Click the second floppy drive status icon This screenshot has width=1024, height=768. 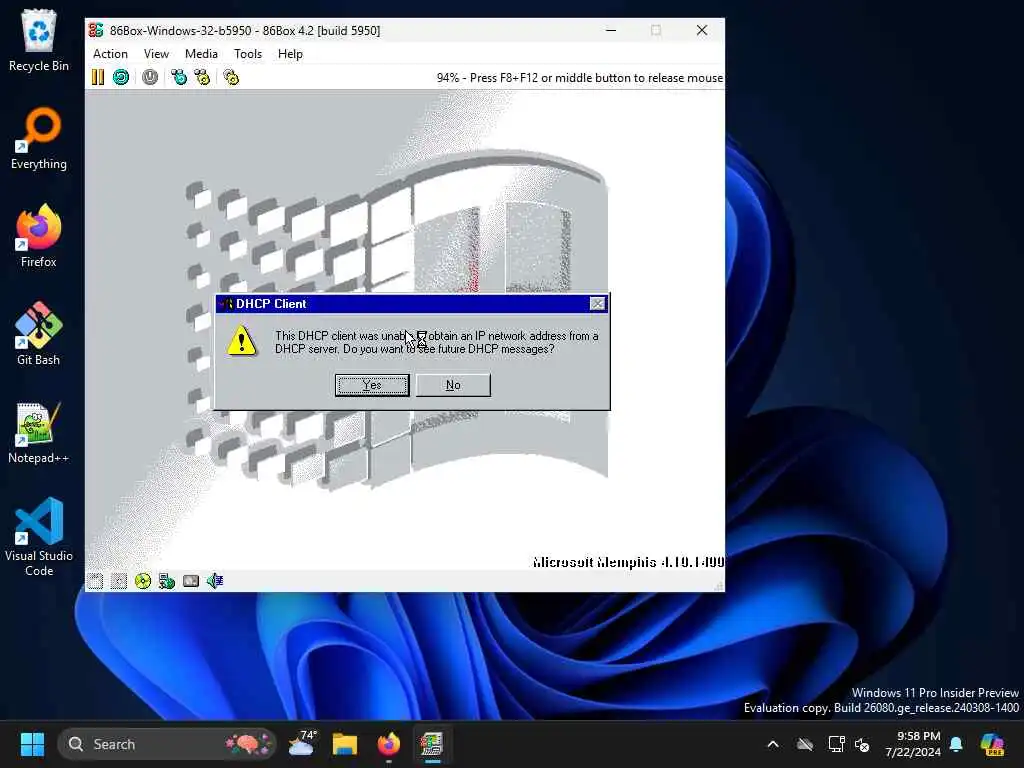[119, 581]
